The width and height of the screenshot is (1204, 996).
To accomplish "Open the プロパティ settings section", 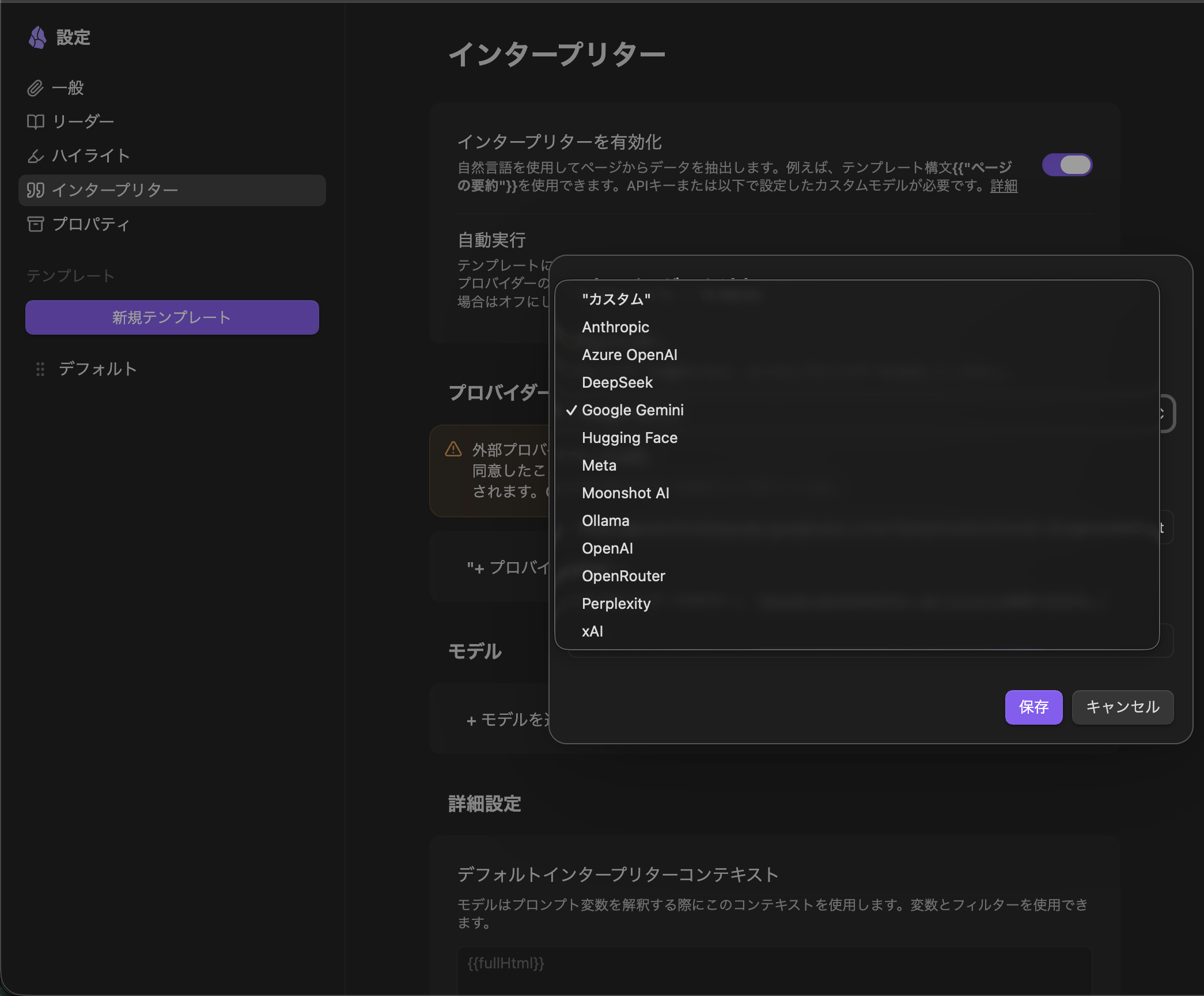I will click(172, 224).
